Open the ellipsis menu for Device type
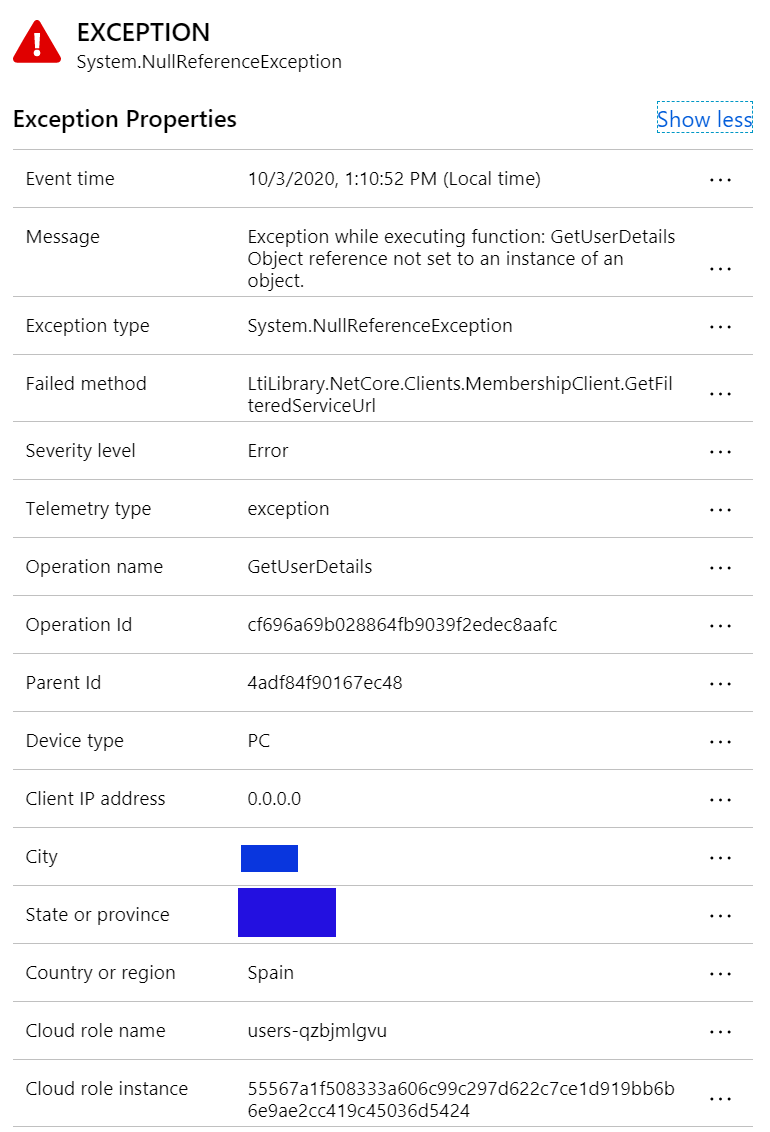Screen dimensions: 770x1132 720,741
